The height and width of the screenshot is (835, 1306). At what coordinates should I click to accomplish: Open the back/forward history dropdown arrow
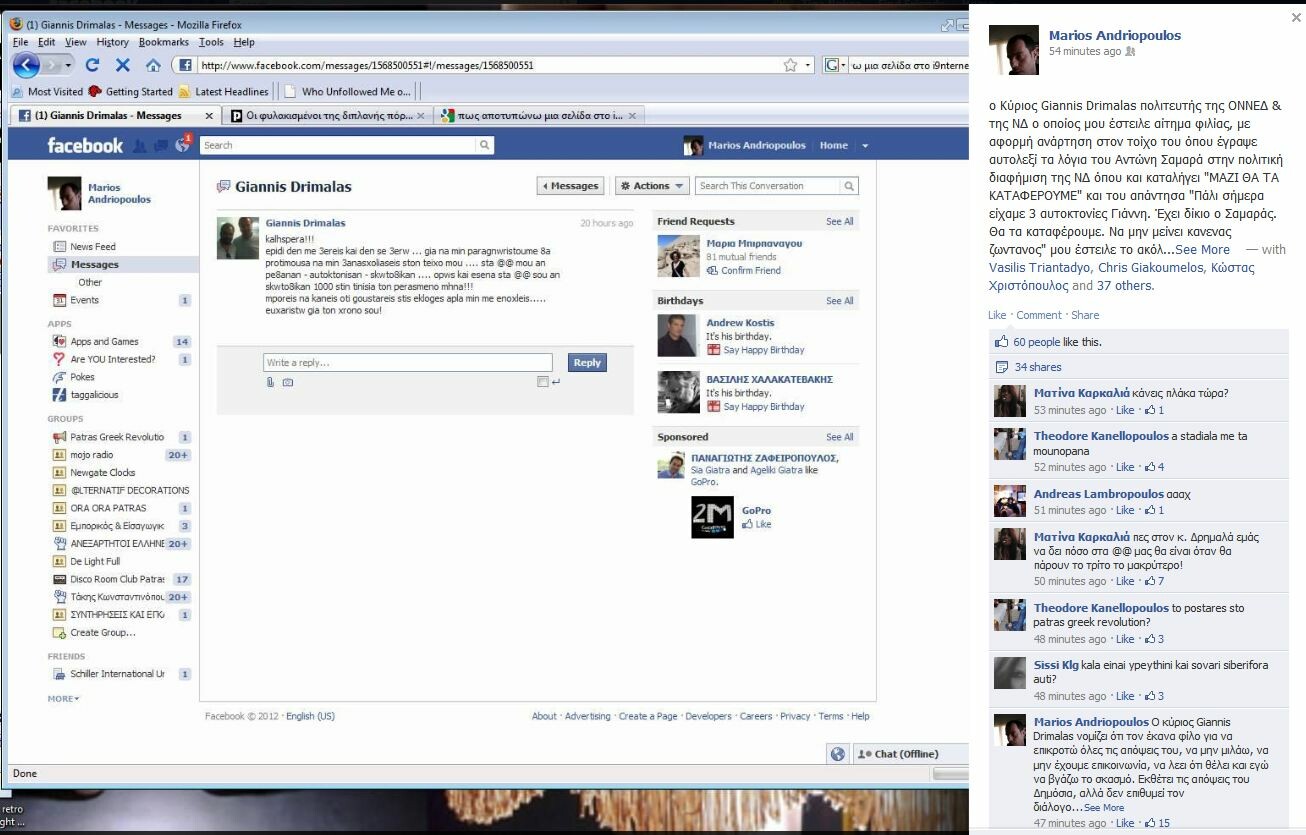coord(68,65)
